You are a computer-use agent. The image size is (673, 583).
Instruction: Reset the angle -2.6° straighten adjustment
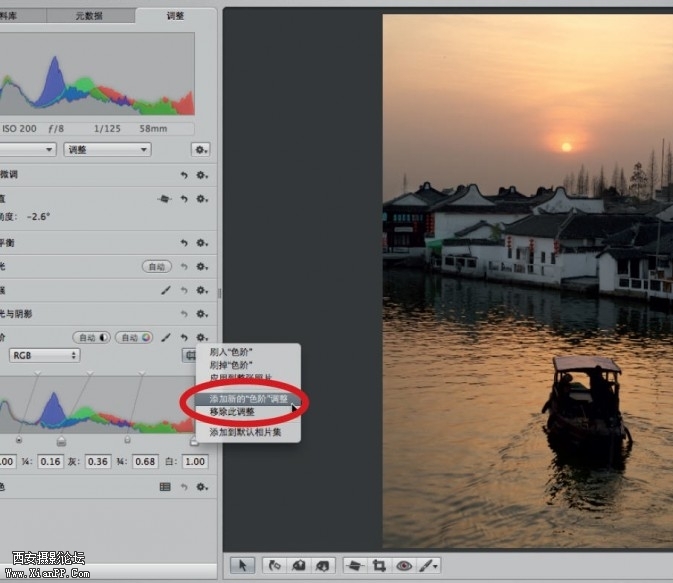[x=184, y=199]
